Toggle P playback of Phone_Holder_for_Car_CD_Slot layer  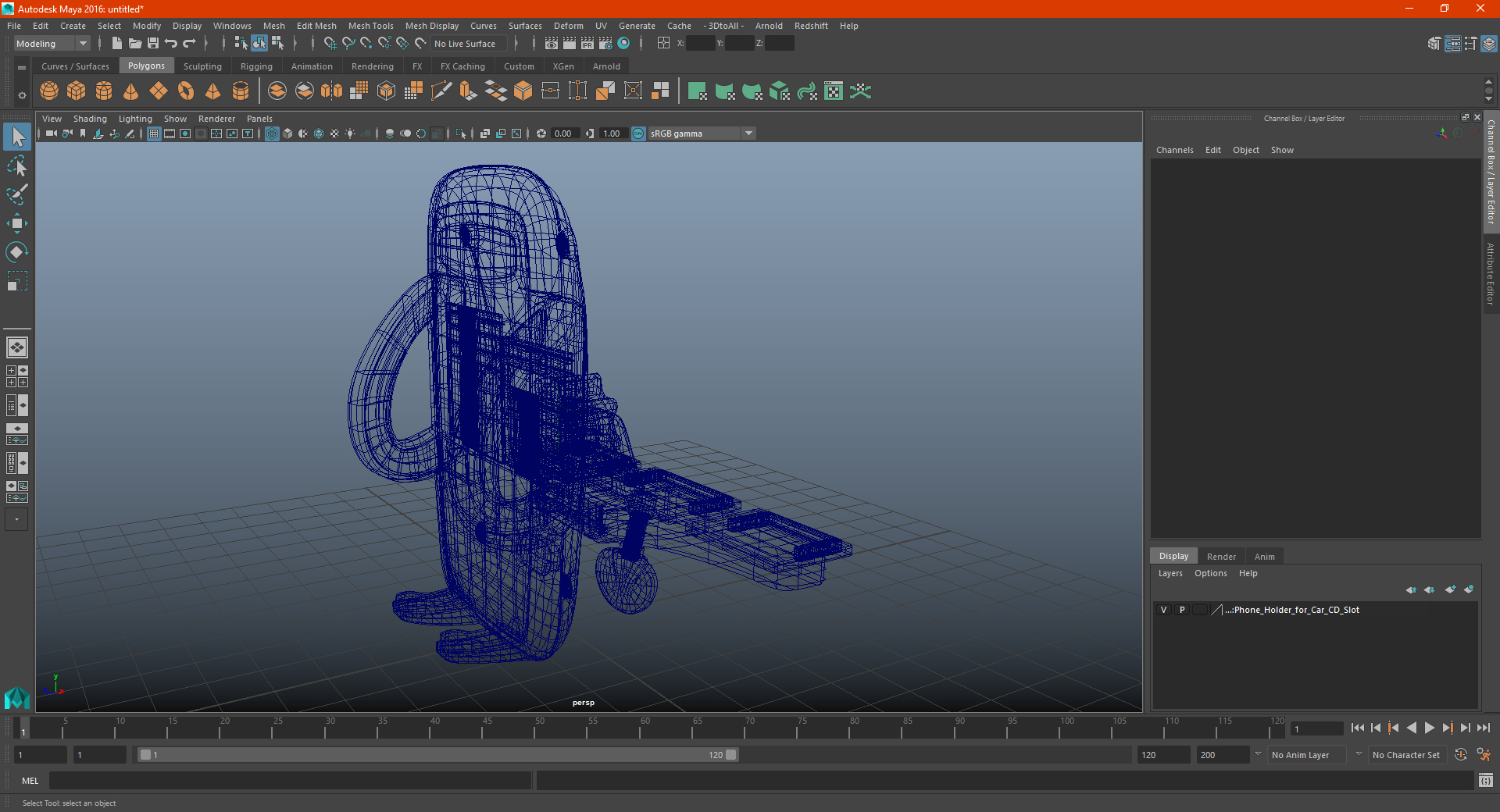[x=1182, y=610]
